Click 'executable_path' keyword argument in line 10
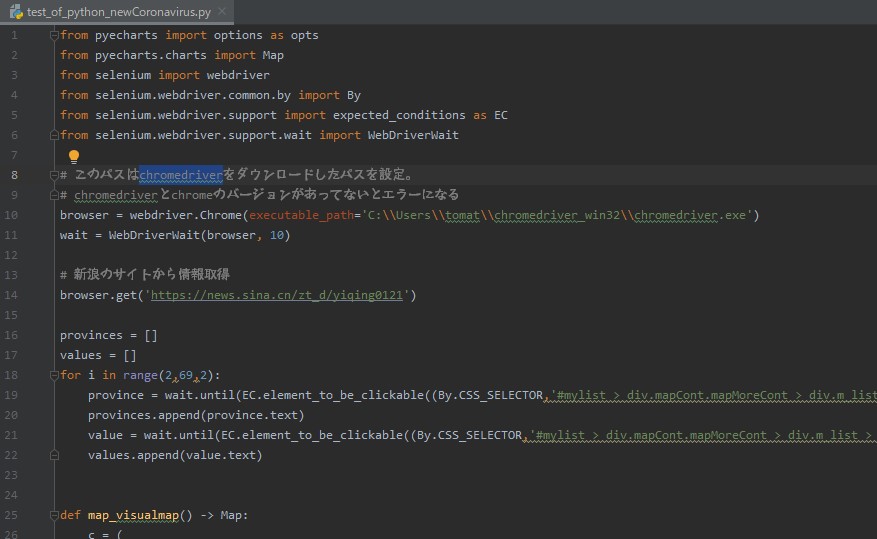Screen dimensions: 877x539 pyautogui.click(x=301, y=215)
